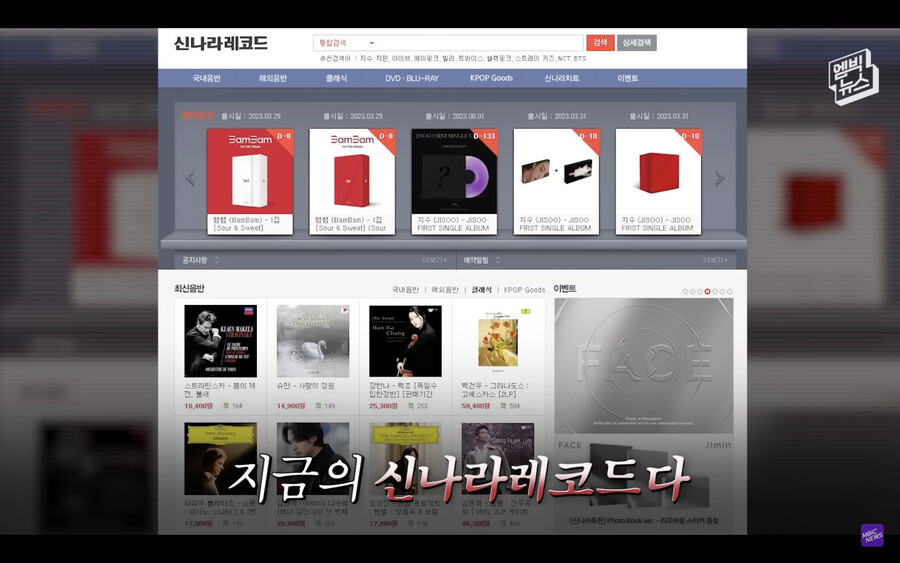The image size is (900, 563).
Task: Click 더보기 next to 예약알림
Action: point(715,260)
